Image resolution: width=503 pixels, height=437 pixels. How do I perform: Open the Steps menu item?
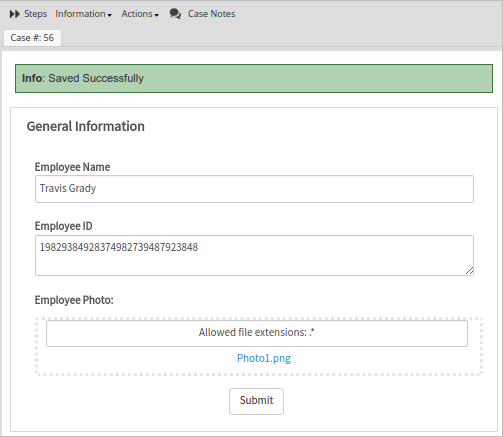pyautogui.click(x=35, y=14)
